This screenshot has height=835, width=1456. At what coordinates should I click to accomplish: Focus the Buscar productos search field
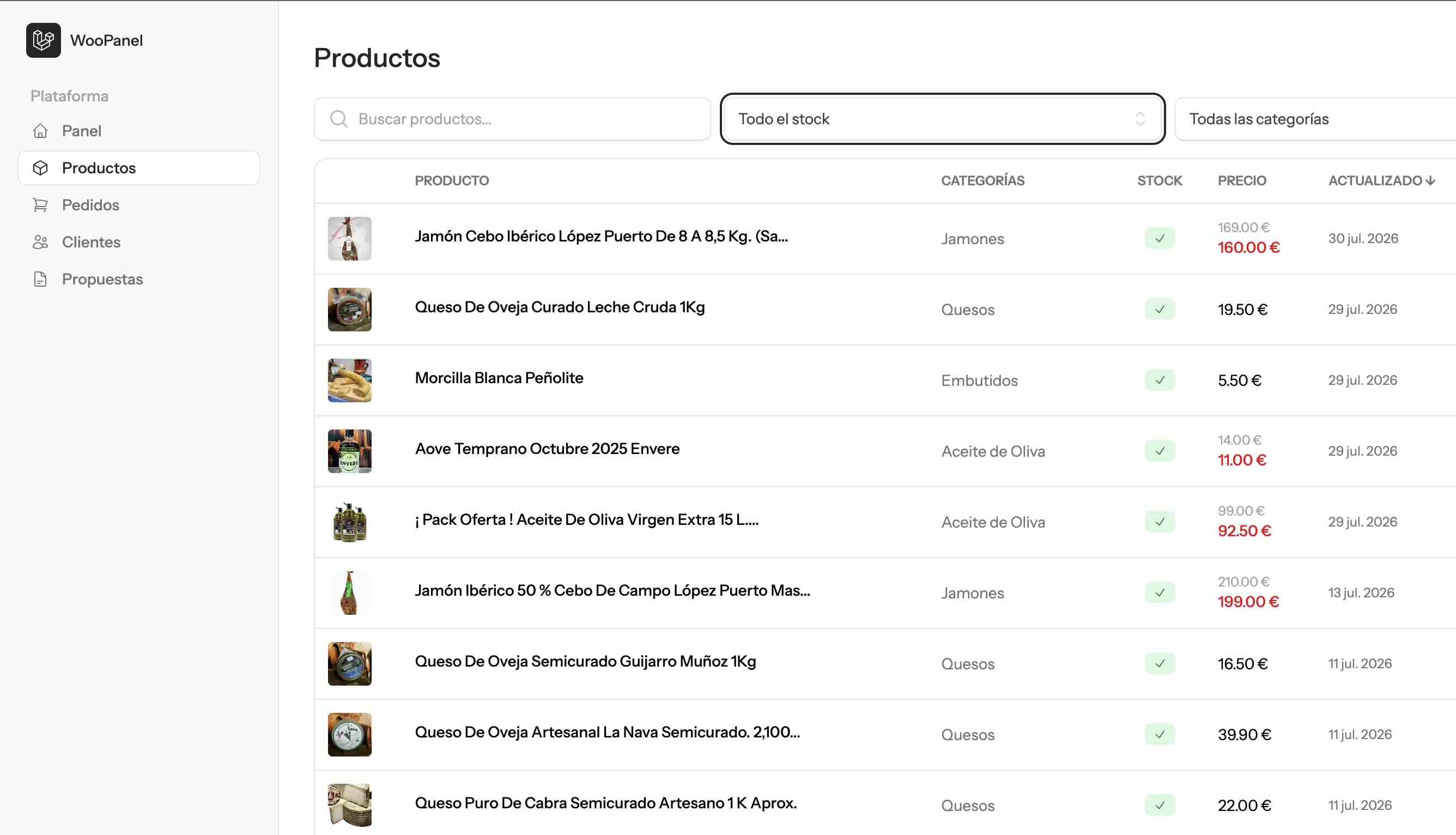tap(512, 119)
